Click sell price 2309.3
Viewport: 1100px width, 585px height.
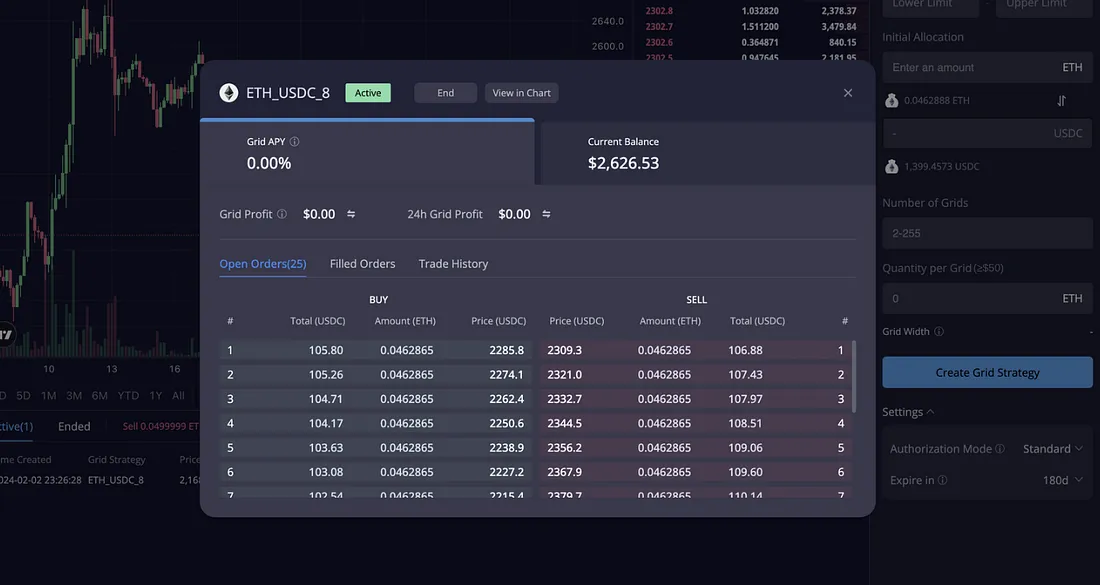(565, 350)
